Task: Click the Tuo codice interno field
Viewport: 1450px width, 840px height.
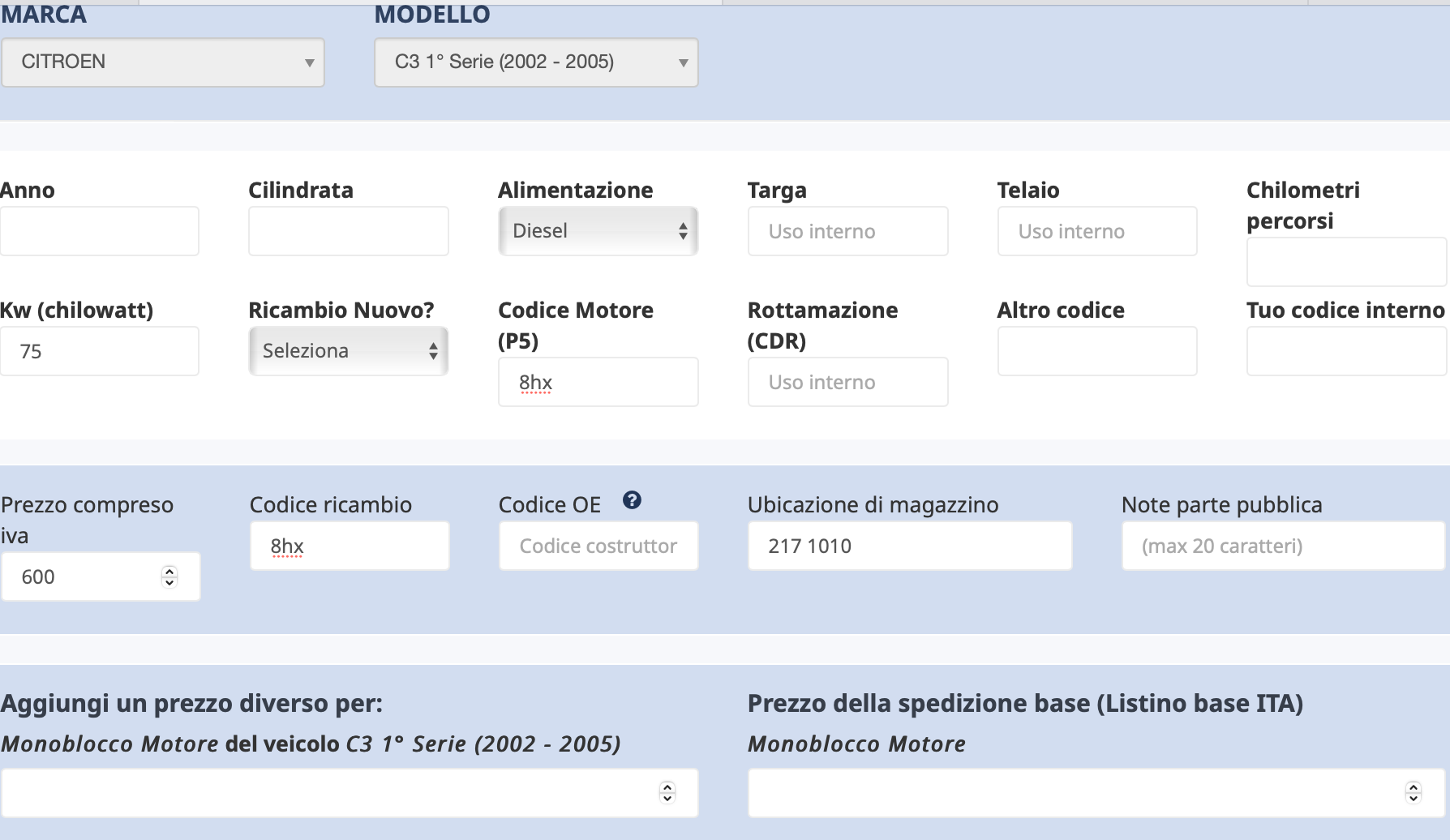Action: pyautogui.click(x=1347, y=351)
